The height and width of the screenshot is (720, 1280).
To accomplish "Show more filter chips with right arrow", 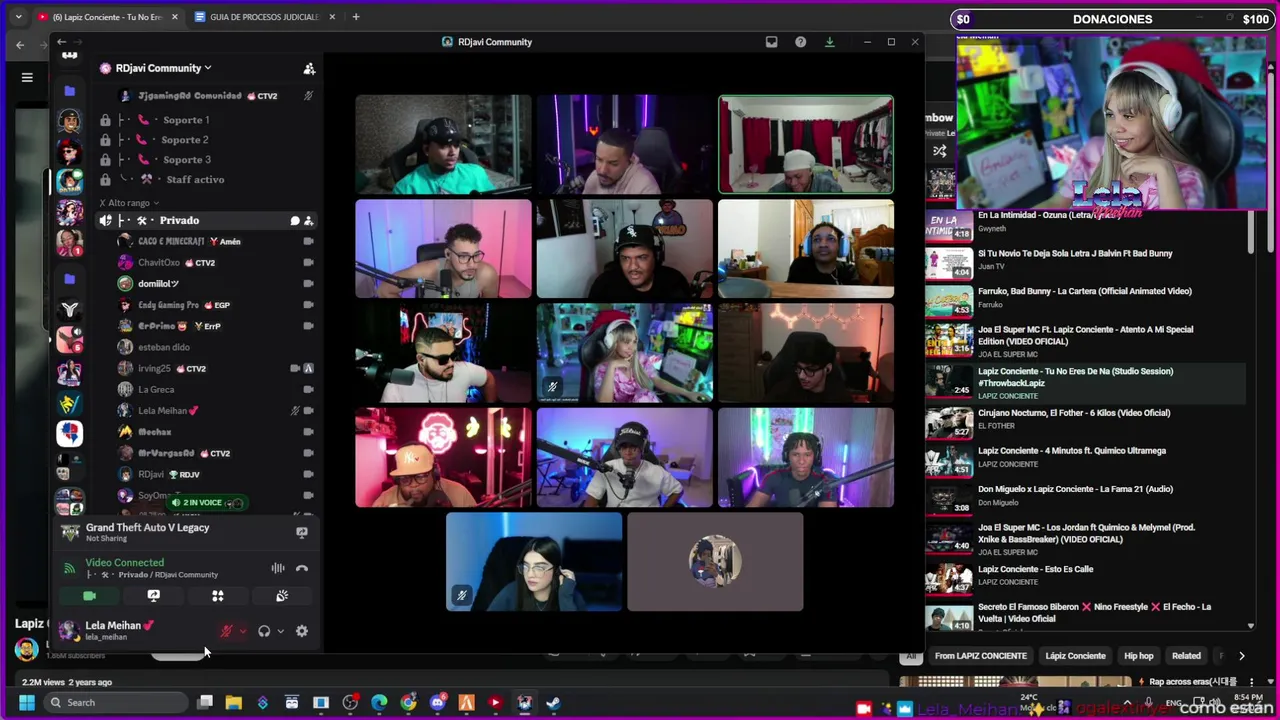I will 1241,656.
